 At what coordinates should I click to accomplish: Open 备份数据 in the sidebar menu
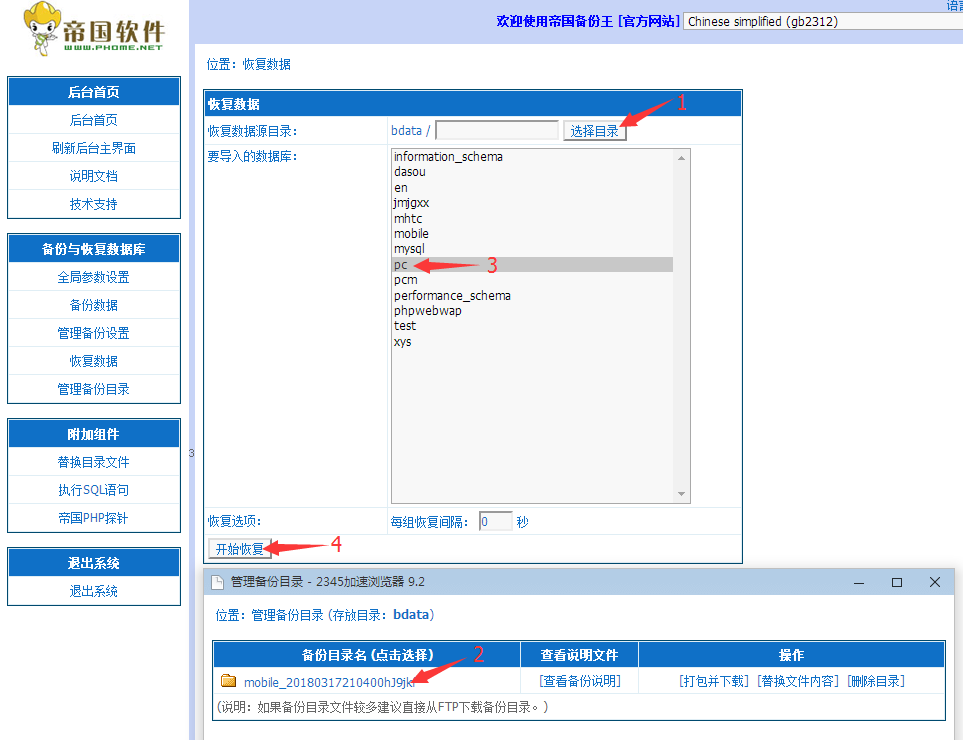[94, 305]
